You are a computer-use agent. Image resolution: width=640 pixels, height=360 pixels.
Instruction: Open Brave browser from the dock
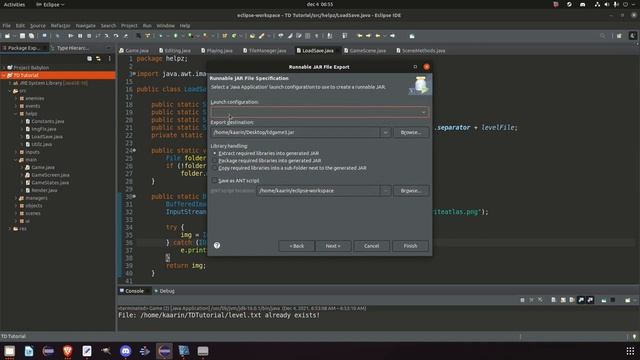(x=68, y=351)
